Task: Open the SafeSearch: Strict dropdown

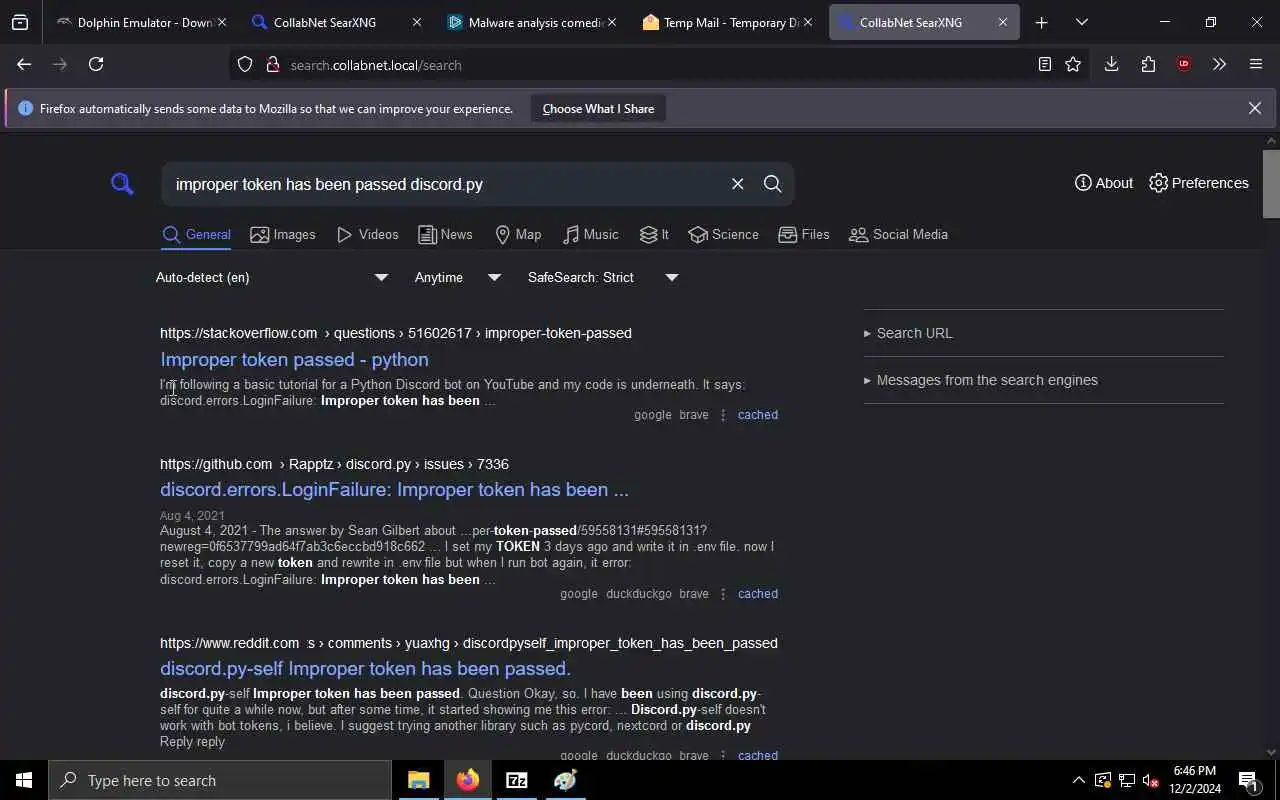Action: click(x=603, y=278)
